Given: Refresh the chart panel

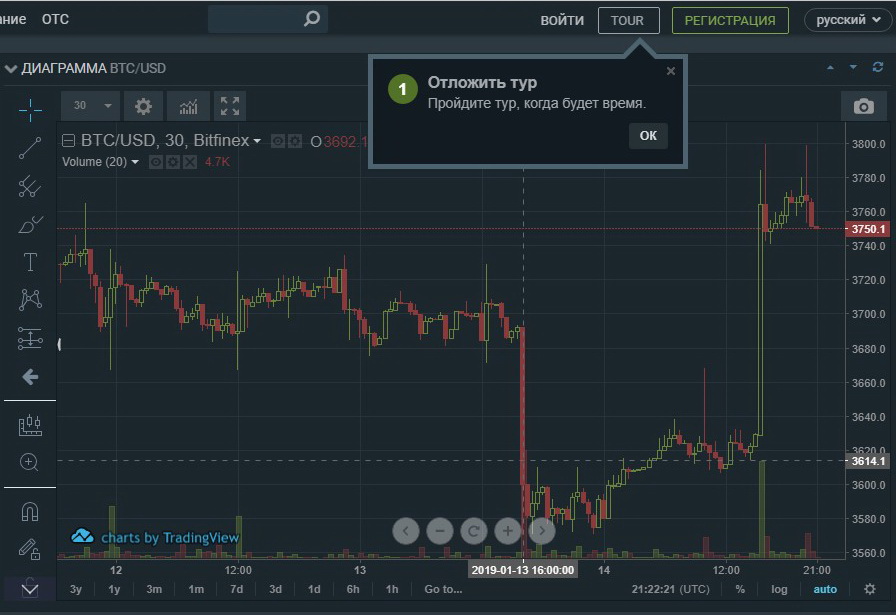Looking at the screenshot, I should 878,67.
